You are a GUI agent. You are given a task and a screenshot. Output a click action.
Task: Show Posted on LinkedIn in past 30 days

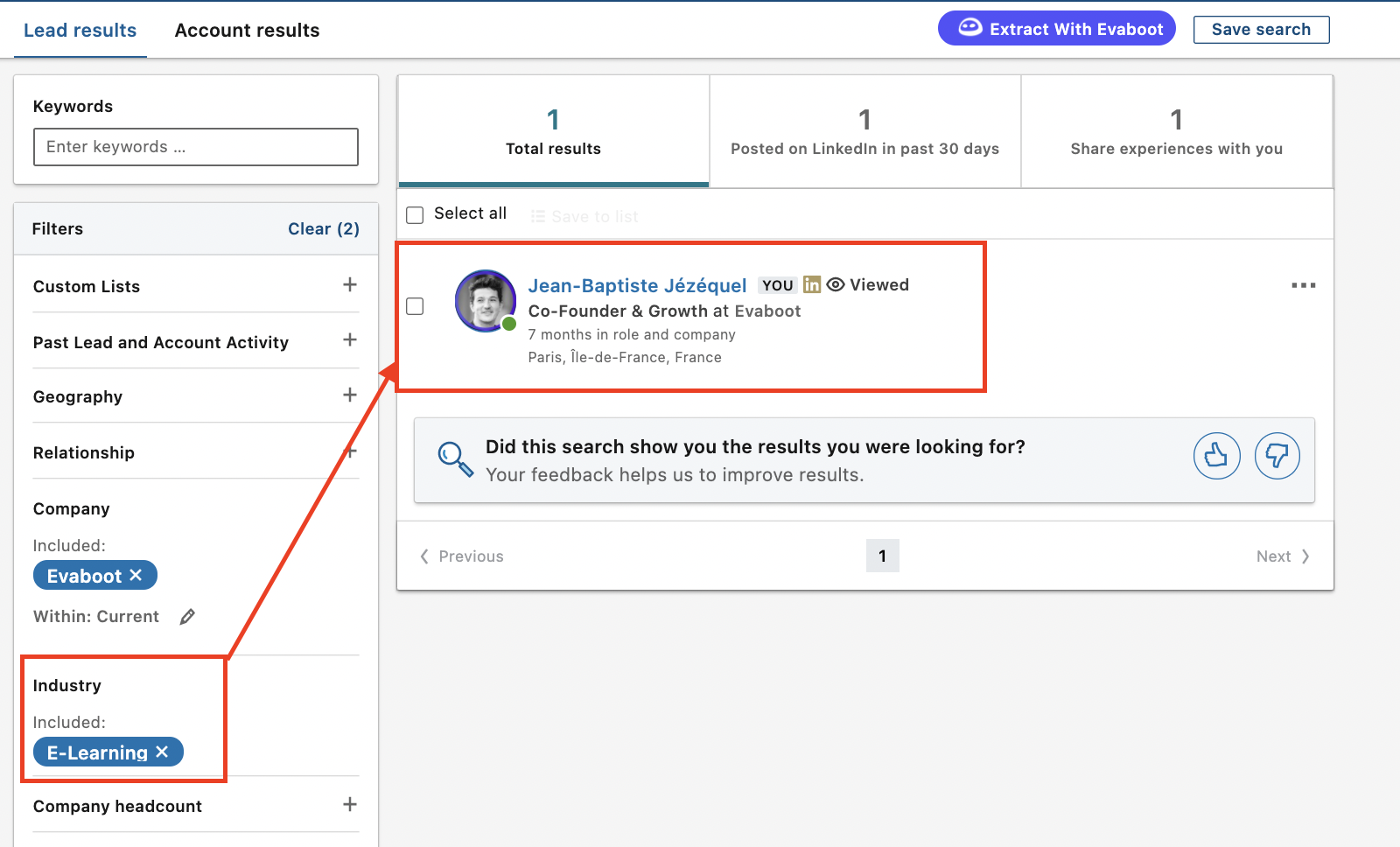[864, 131]
